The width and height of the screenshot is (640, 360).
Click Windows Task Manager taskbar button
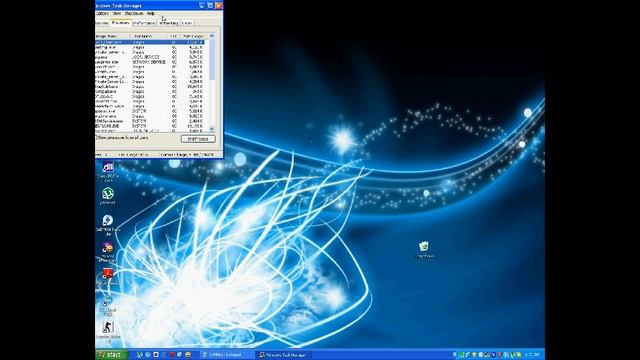coord(283,355)
